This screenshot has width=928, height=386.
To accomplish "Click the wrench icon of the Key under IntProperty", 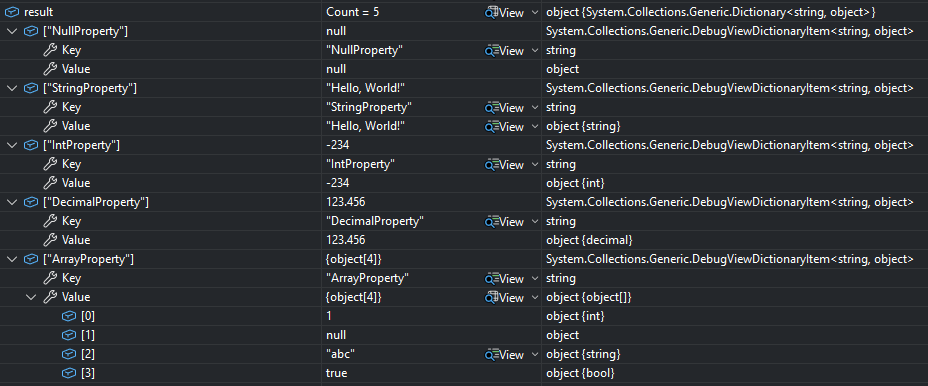I will (51, 164).
